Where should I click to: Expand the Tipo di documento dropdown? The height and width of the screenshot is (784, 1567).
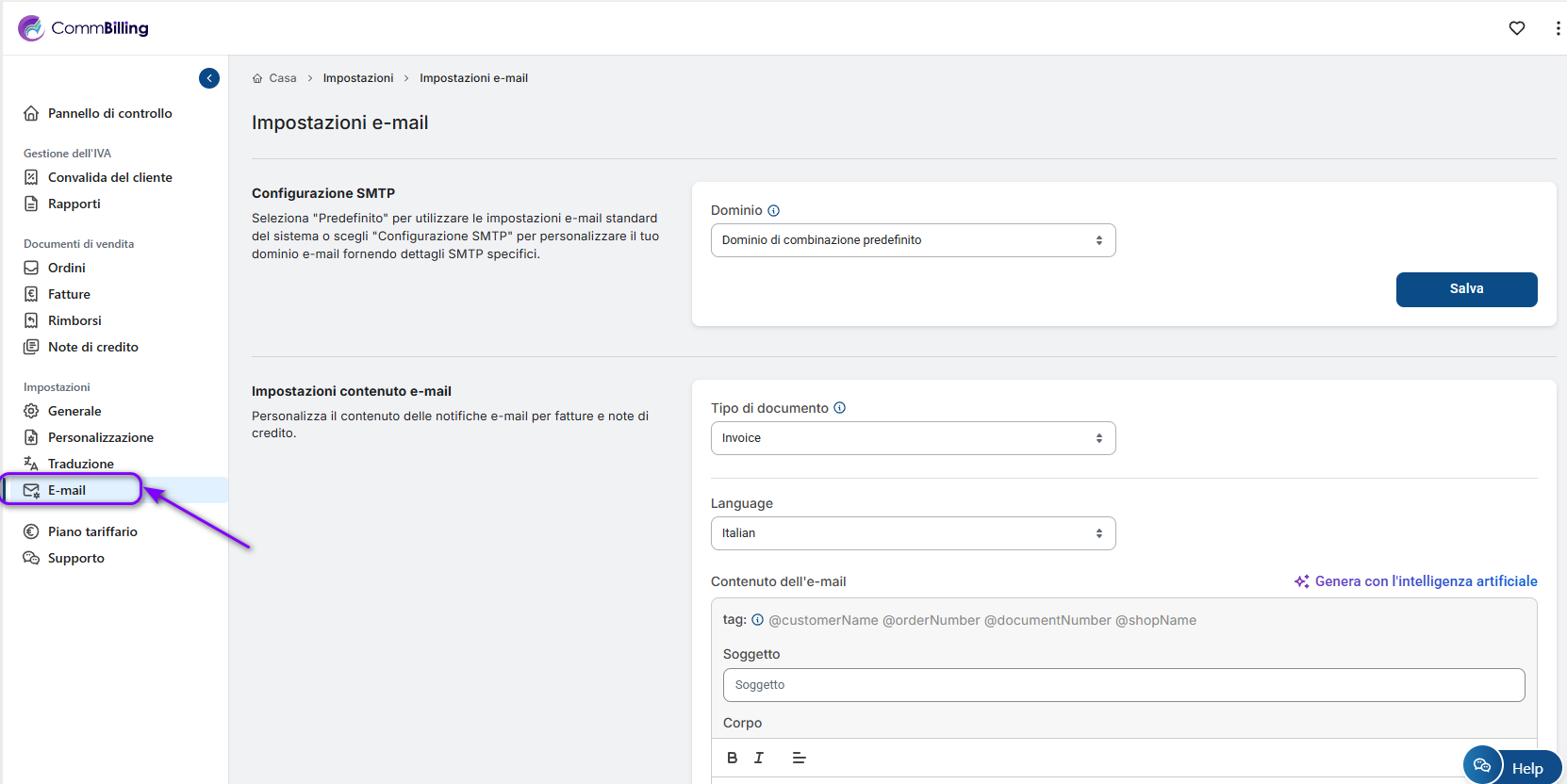(x=912, y=438)
